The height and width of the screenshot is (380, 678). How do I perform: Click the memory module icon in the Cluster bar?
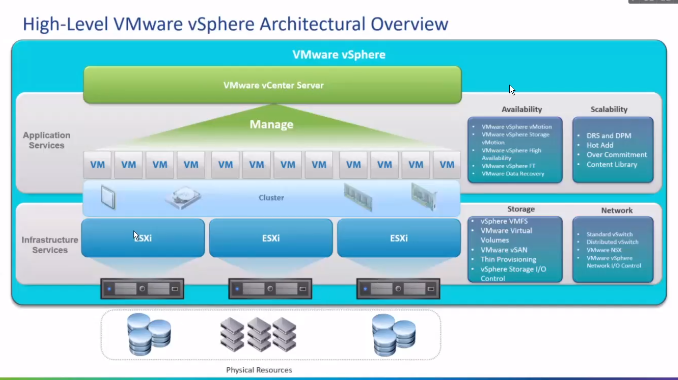click(x=358, y=198)
